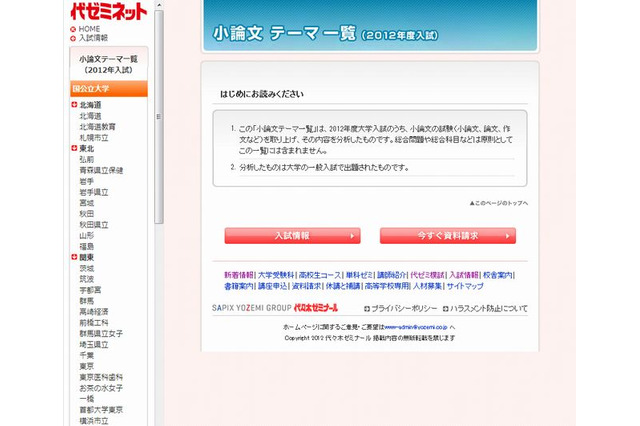Screen dimensions: 640x426
Task: Open the ハラスメント防止について link
Action: point(489,309)
